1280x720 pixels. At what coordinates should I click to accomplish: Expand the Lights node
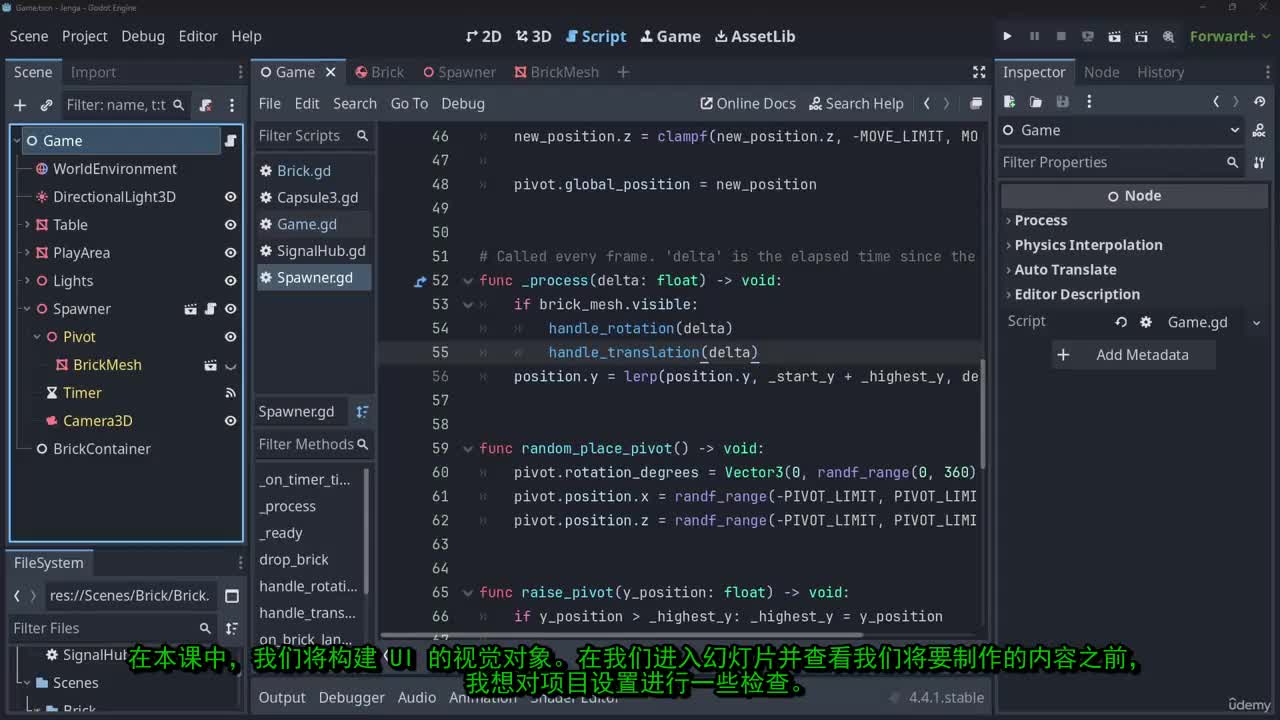click(x=27, y=281)
